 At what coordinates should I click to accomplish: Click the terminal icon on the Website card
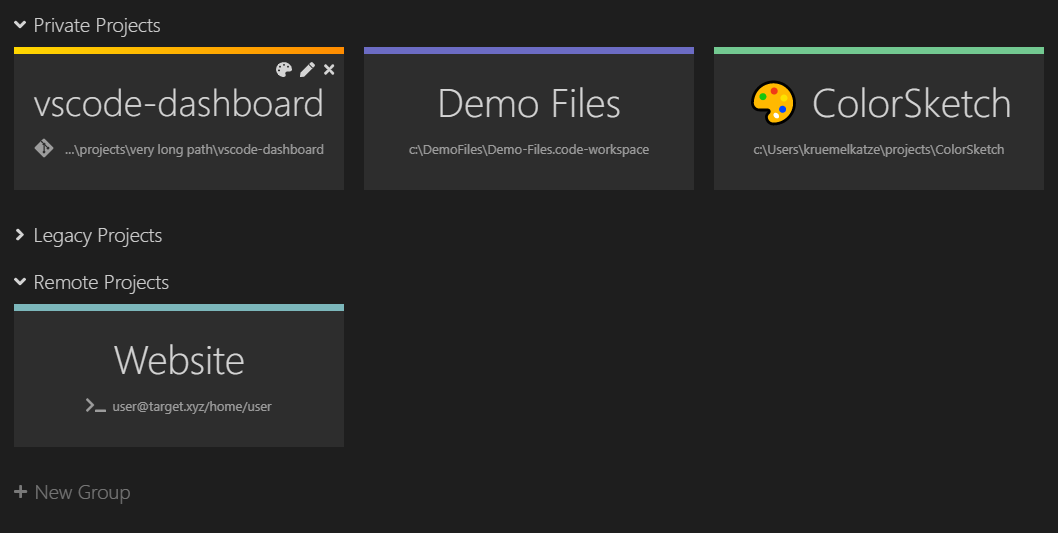pyautogui.click(x=96, y=405)
